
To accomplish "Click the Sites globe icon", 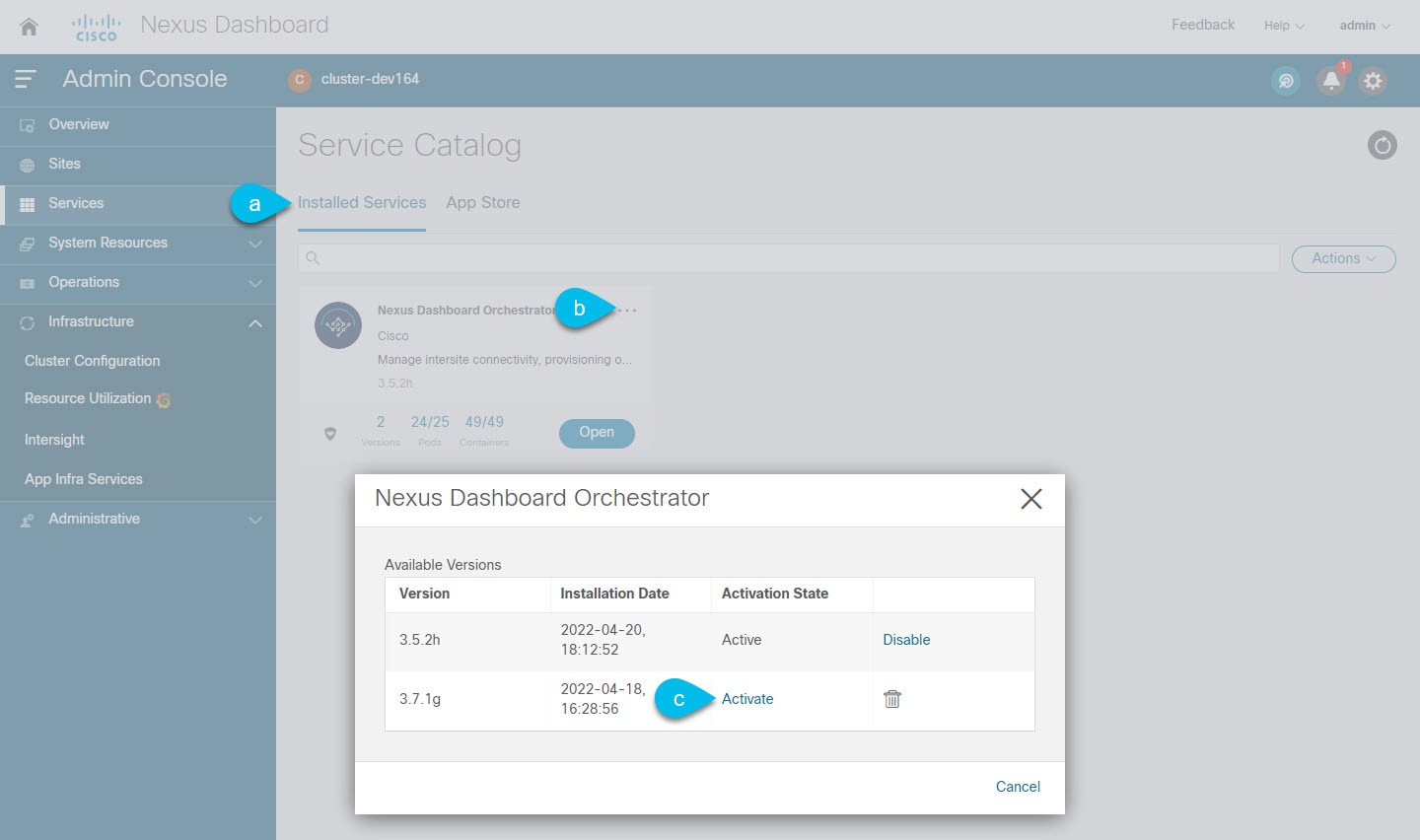I will point(28,165).
